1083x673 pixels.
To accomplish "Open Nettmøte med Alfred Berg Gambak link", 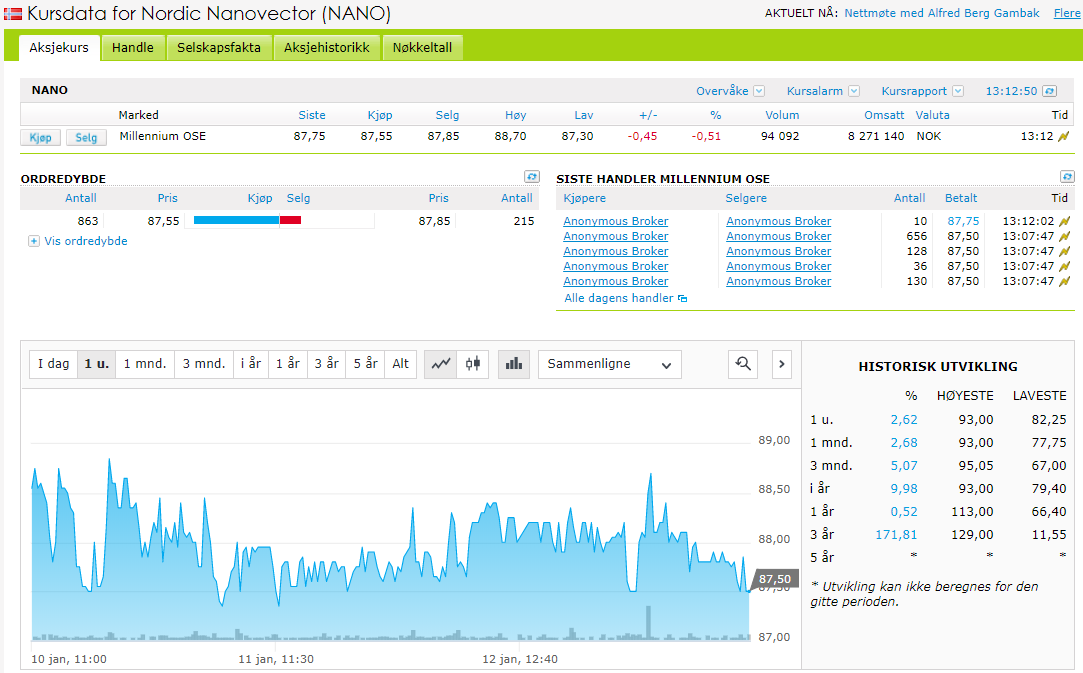I will click(x=941, y=13).
